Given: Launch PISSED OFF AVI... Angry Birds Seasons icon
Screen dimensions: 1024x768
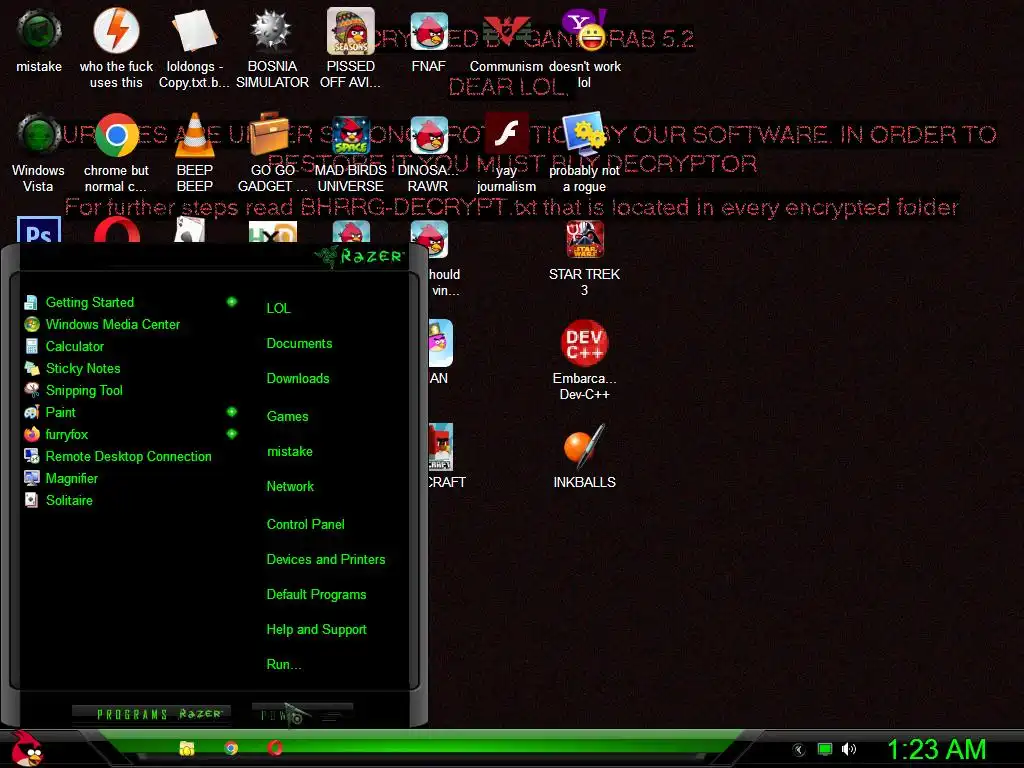Looking at the screenshot, I should tap(351, 49).
